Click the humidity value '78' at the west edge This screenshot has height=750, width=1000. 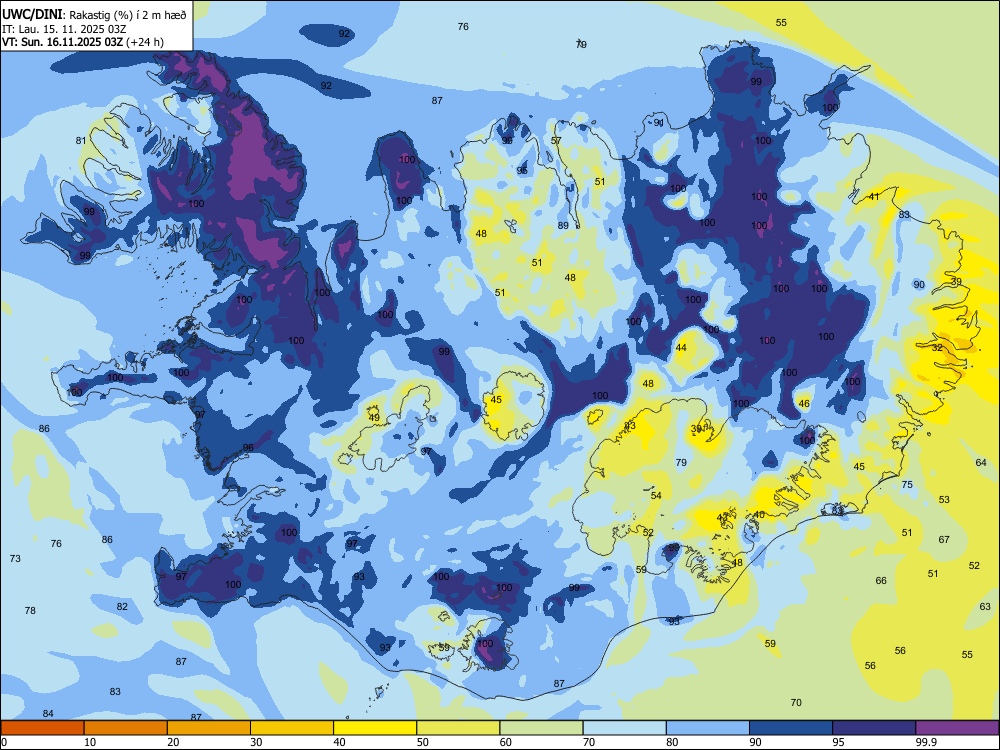(x=30, y=611)
